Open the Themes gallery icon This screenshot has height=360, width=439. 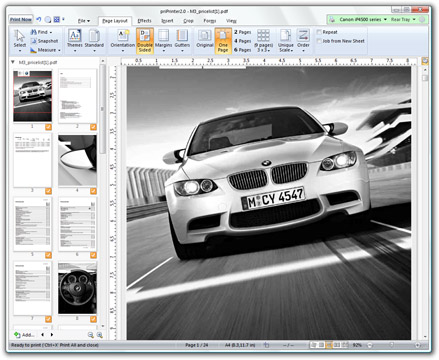tap(75, 40)
